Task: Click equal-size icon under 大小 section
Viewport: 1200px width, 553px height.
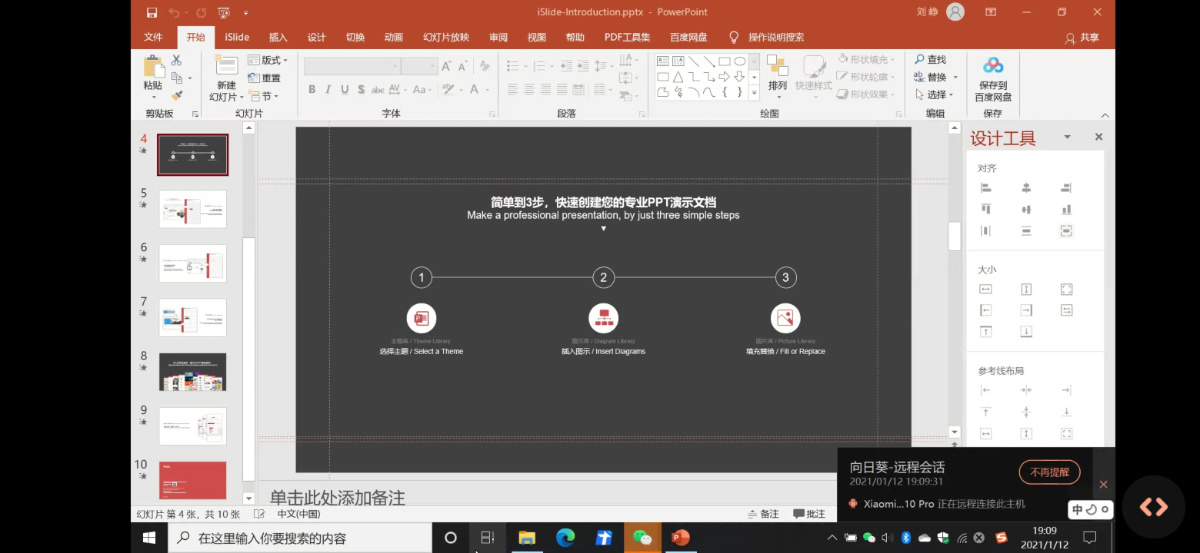Action: pyautogui.click(x=1066, y=289)
